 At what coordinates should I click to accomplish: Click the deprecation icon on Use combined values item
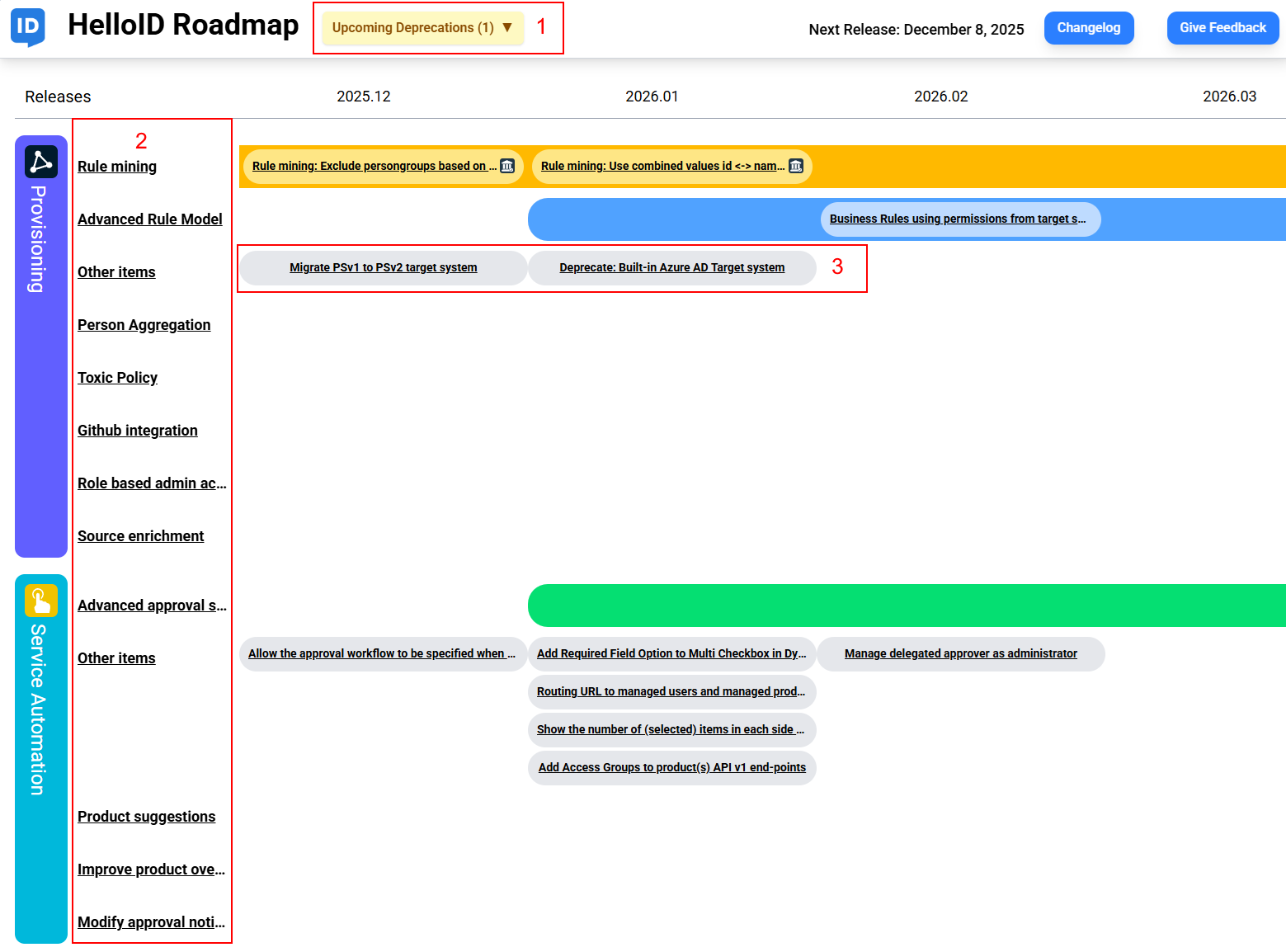click(794, 166)
